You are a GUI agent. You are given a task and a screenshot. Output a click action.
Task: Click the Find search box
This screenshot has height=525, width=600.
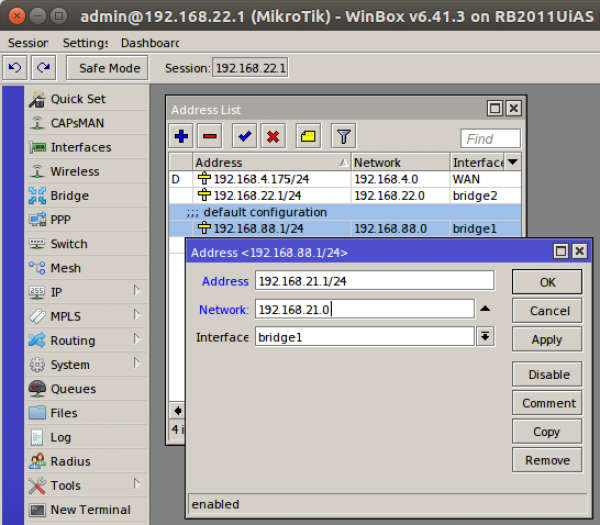491,139
